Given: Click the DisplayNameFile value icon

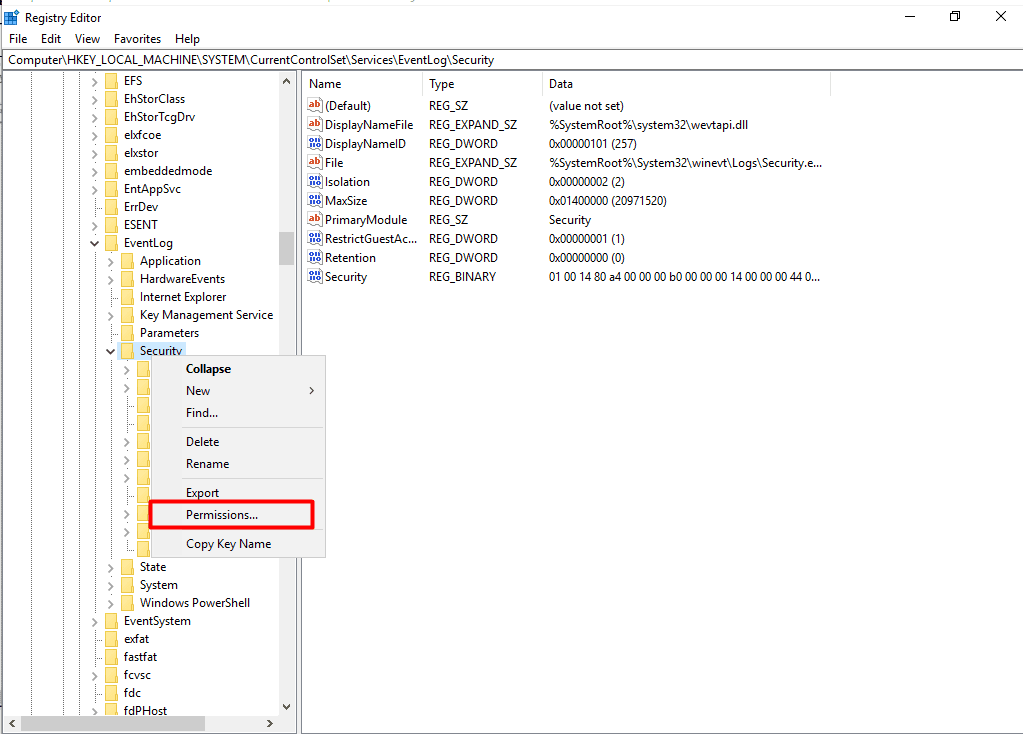Looking at the screenshot, I should coord(315,124).
